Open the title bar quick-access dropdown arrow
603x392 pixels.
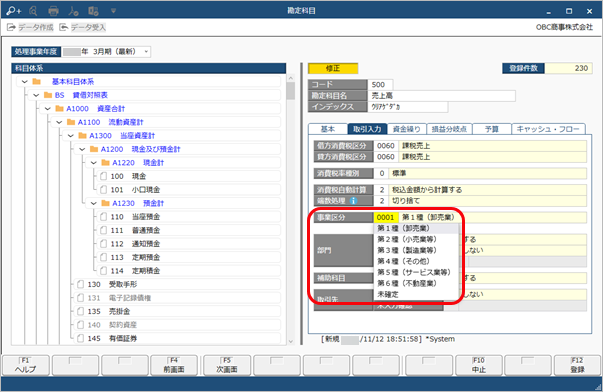tap(113, 11)
